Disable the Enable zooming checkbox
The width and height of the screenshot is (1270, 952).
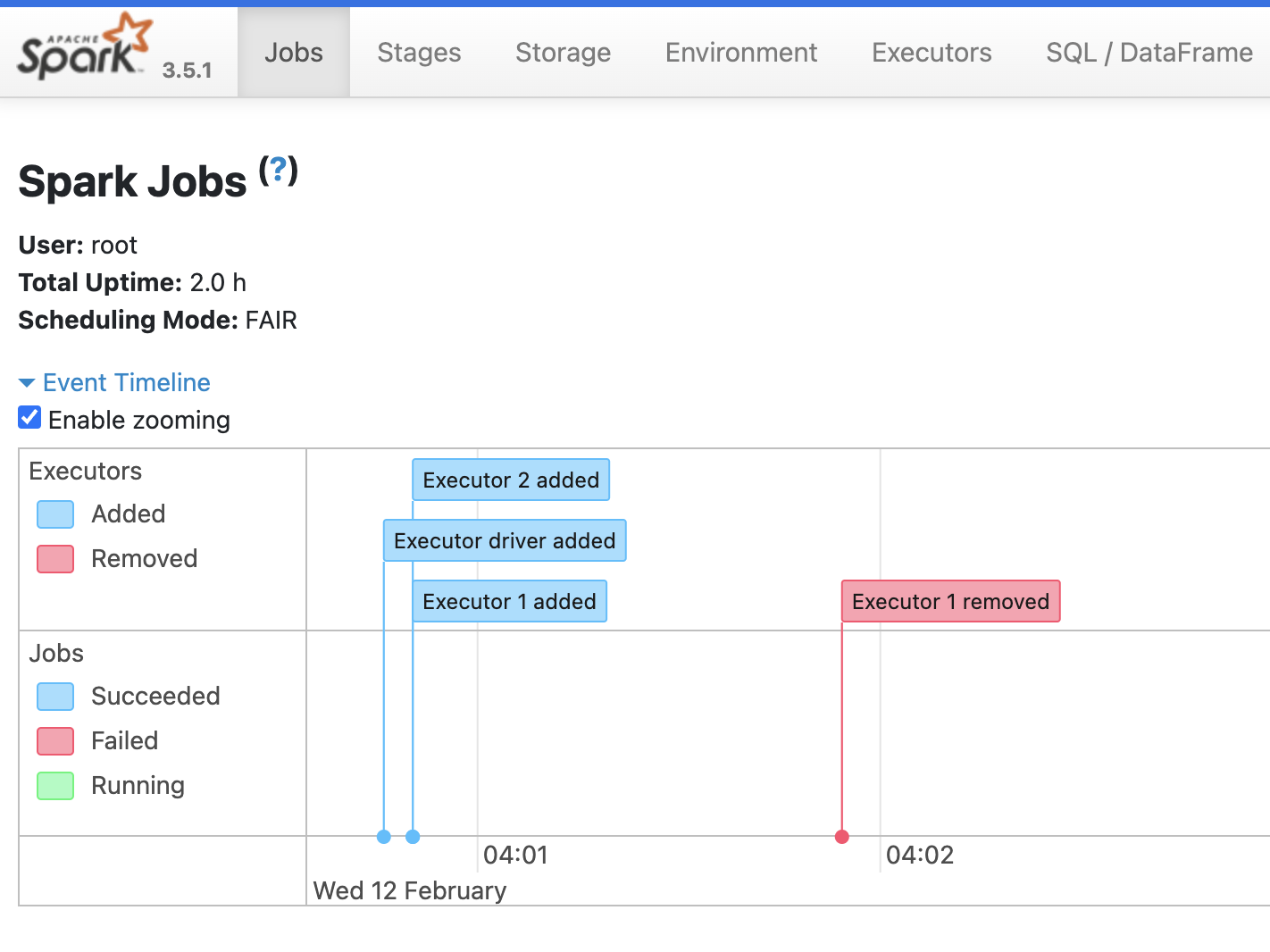click(29, 416)
